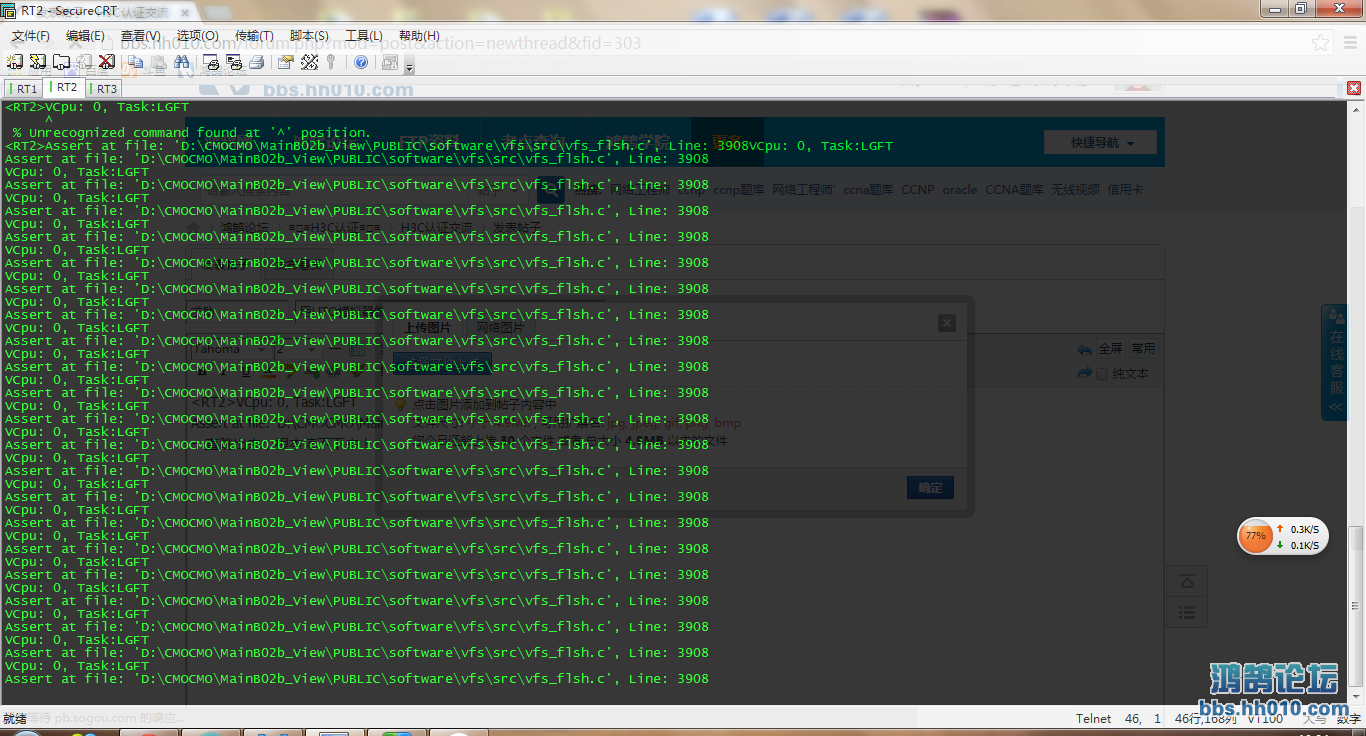Click the blue Help question-mark icon

click(x=361, y=62)
